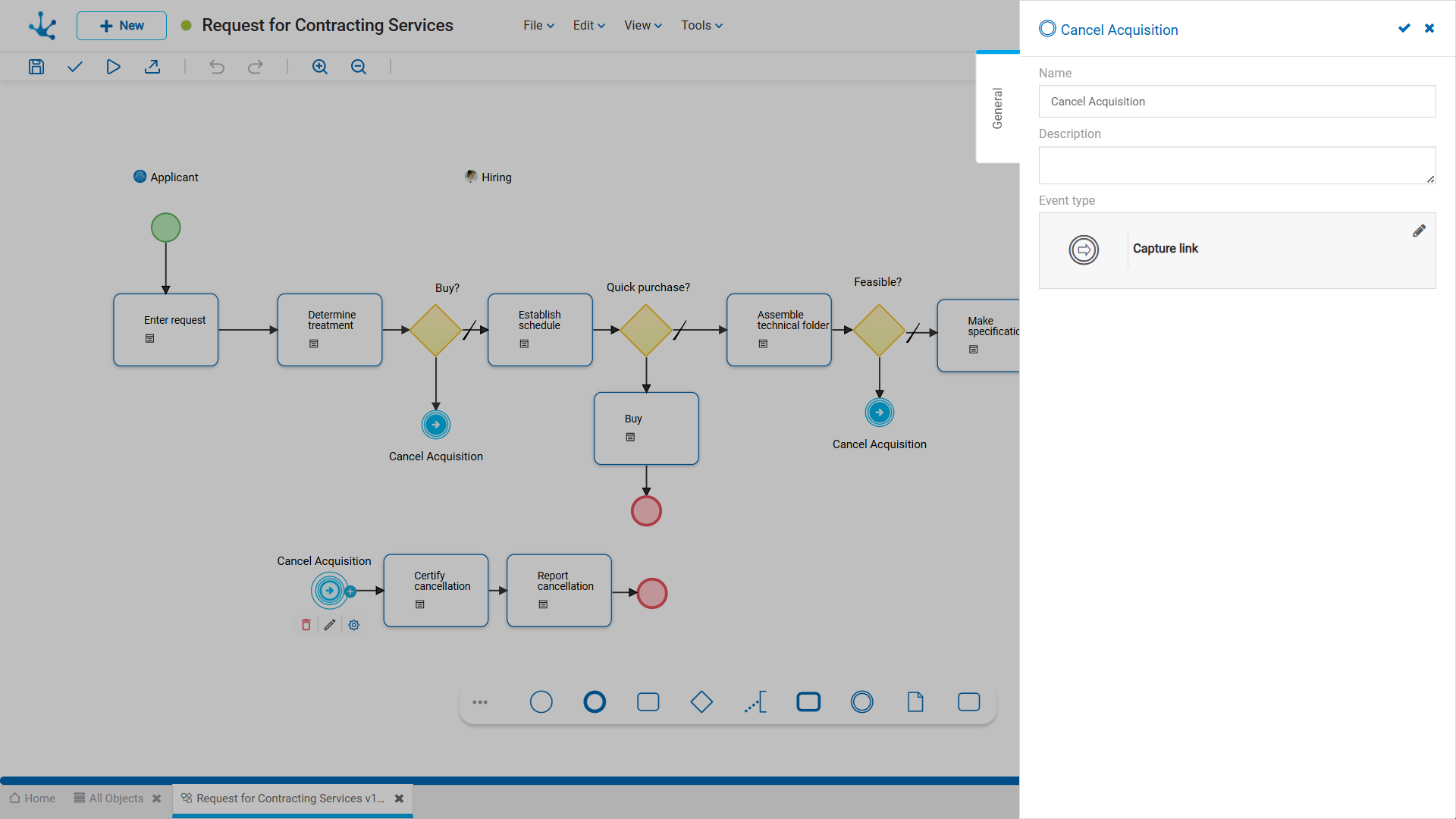Zoom out of the diagram
1456x819 pixels.
359,67
